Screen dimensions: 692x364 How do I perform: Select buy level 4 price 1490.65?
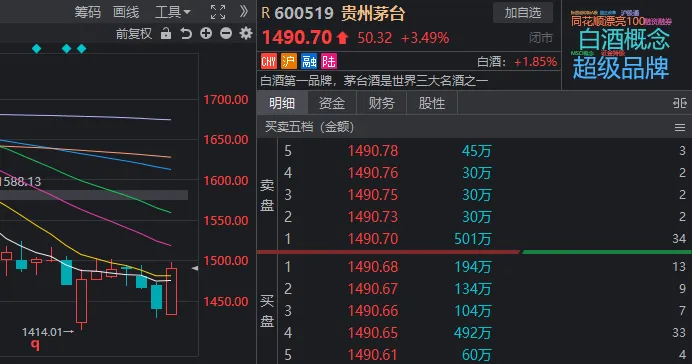373,333
